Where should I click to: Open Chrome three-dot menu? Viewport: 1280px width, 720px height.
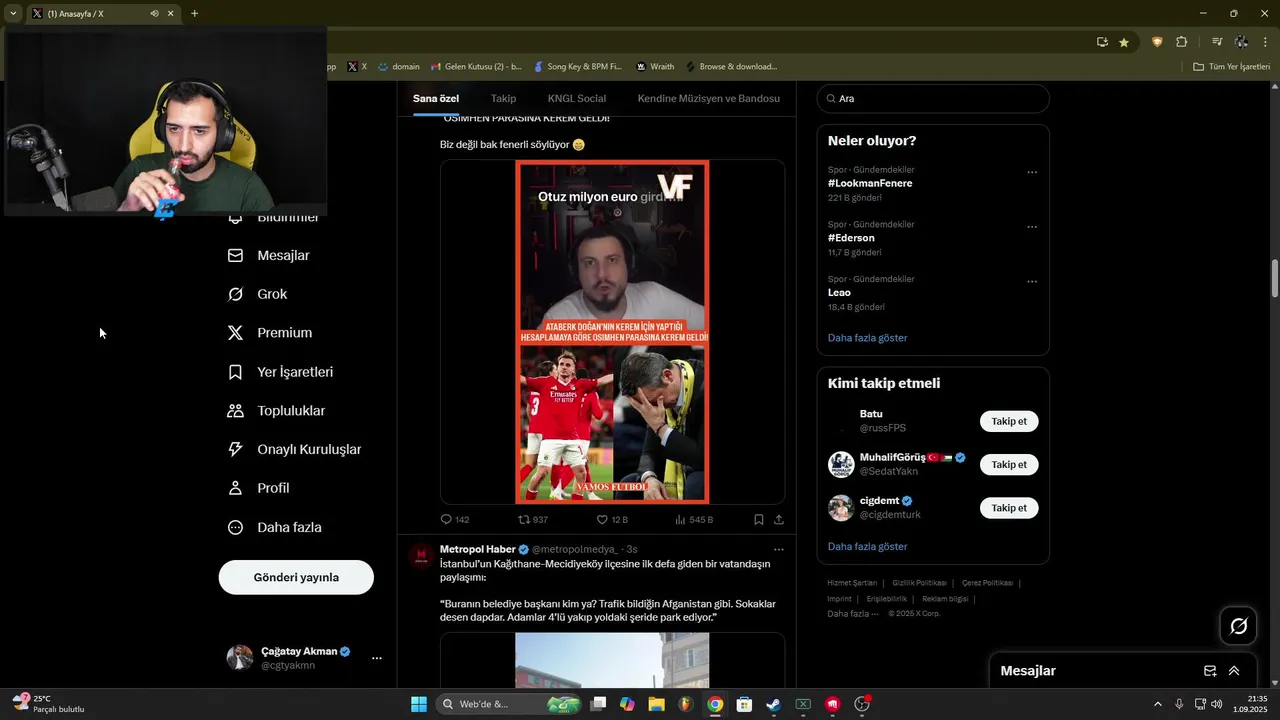(x=1265, y=42)
